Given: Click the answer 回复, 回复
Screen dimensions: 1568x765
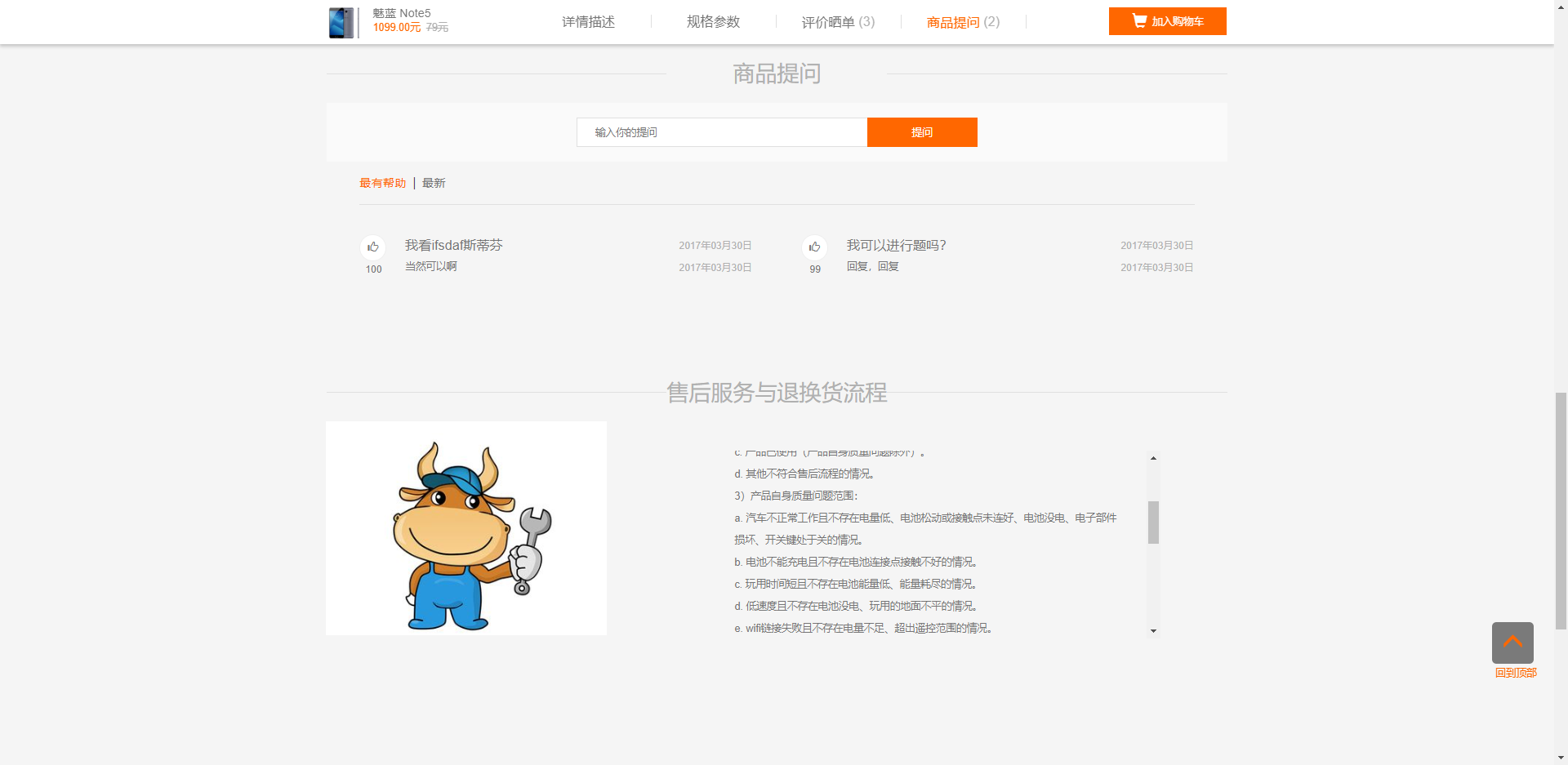Looking at the screenshot, I should coord(872,266).
